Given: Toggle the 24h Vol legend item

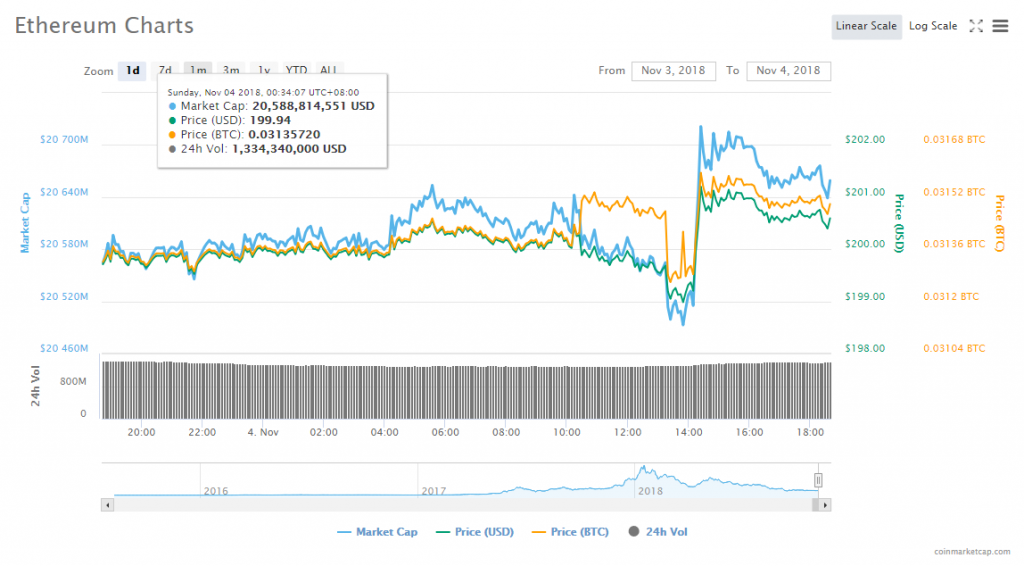Looking at the screenshot, I should click(658, 532).
